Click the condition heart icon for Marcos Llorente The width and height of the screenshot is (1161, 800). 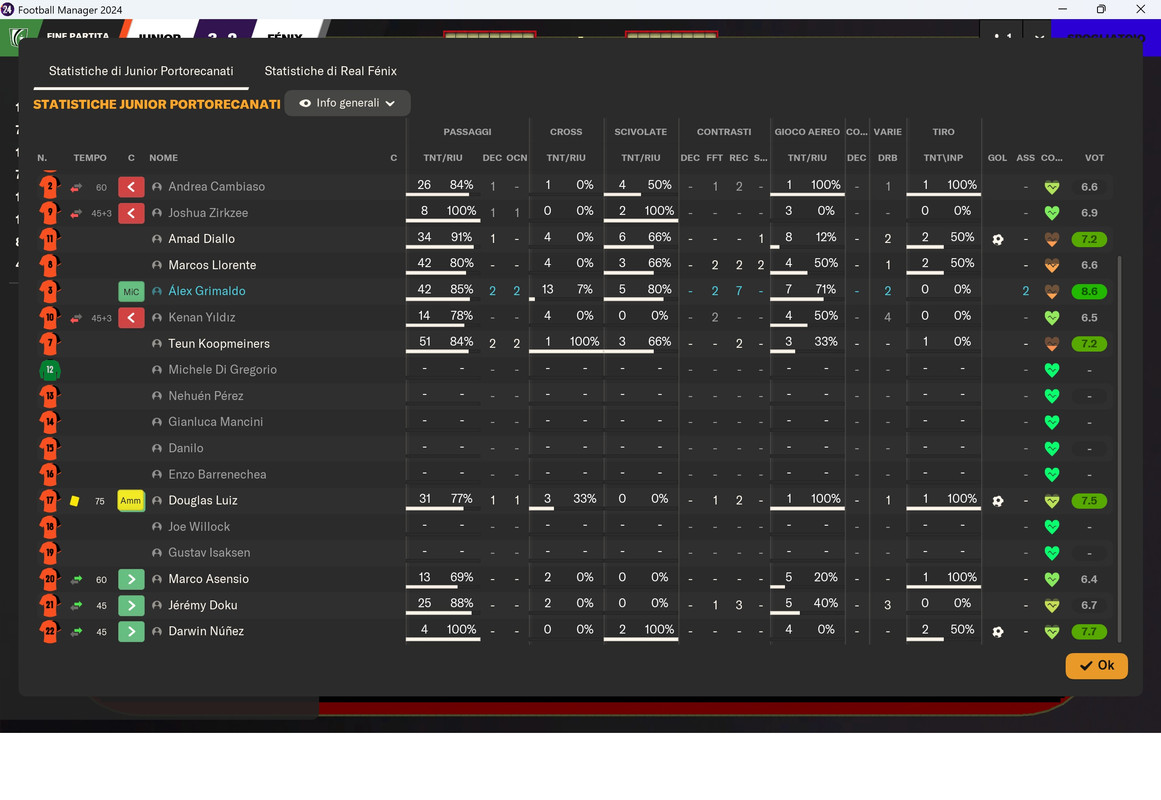click(1051, 265)
